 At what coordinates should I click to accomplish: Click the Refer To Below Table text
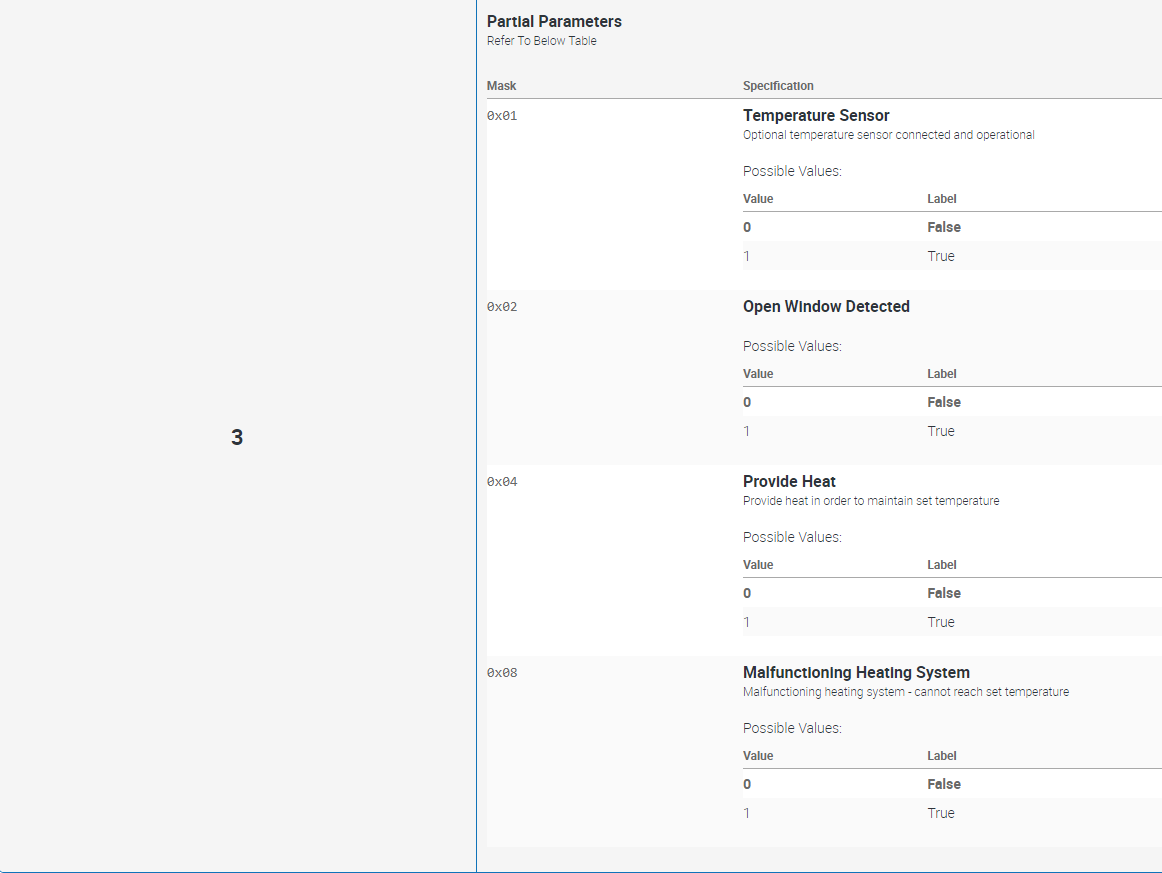pyautogui.click(x=541, y=41)
